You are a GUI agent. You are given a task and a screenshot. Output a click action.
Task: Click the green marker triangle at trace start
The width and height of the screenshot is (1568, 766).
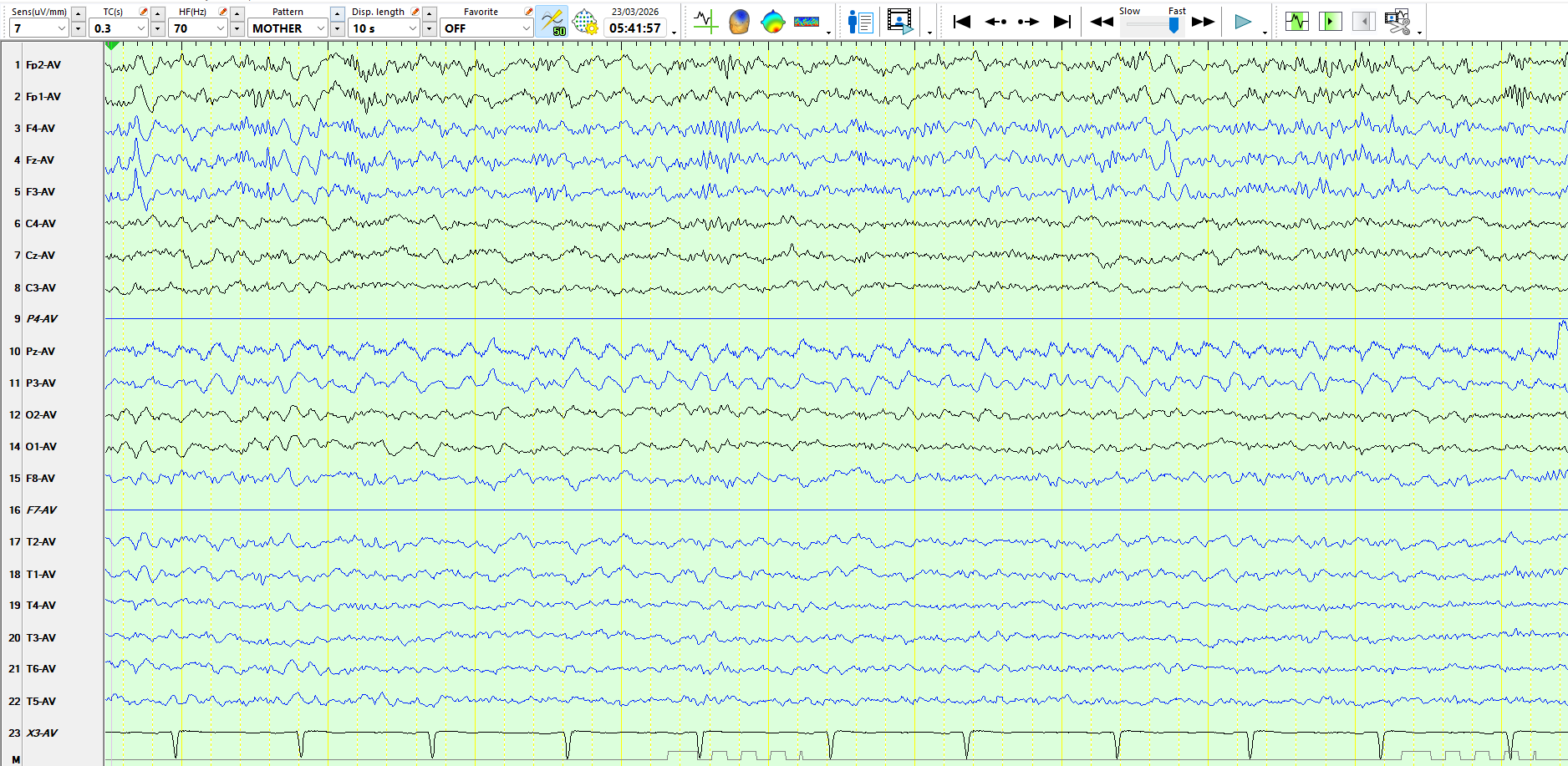pyautogui.click(x=112, y=45)
